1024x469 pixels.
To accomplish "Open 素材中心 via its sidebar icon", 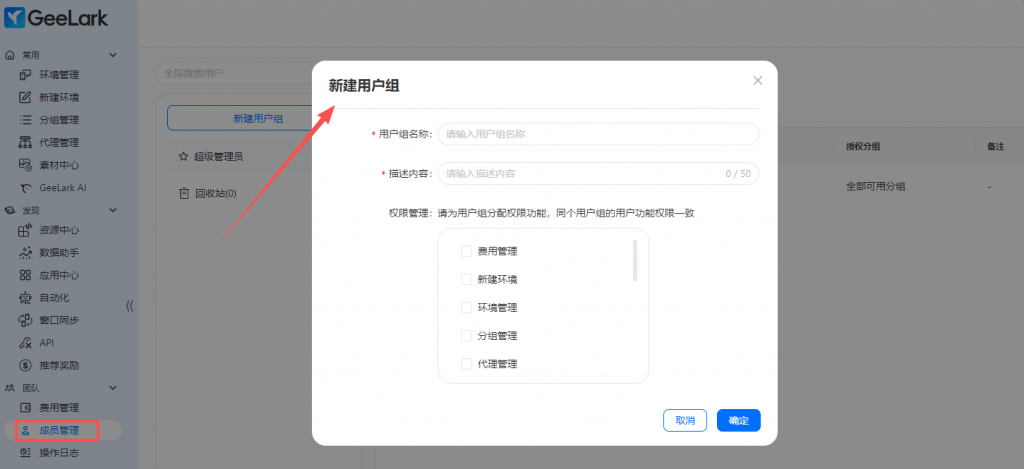I will tap(26, 165).
